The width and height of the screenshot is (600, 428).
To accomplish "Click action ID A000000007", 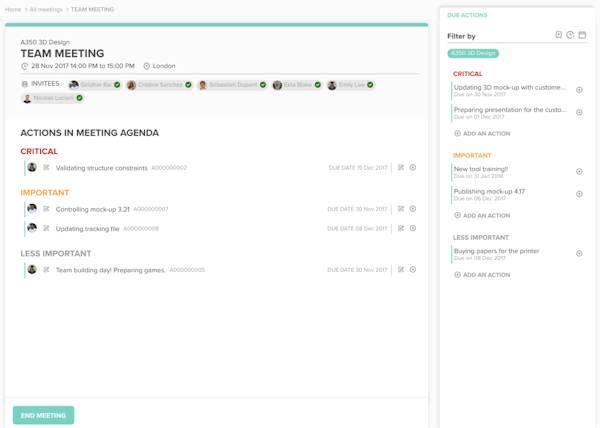I will tap(151, 209).
